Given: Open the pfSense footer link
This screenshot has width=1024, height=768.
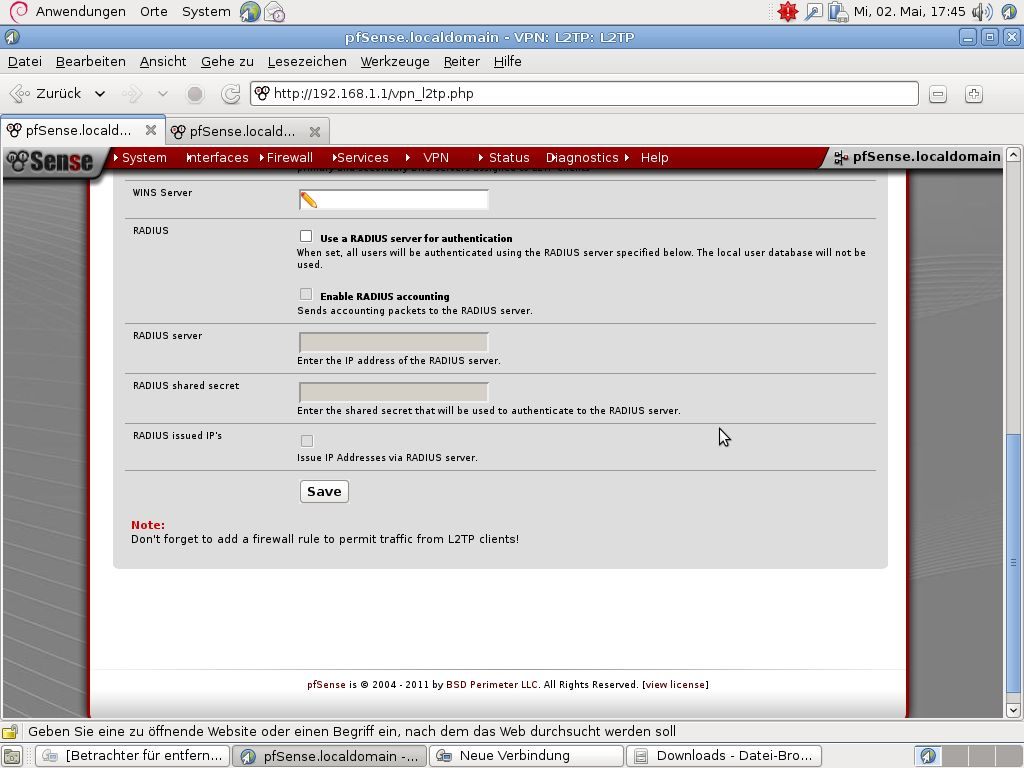Looking at the screenshot, I should pos(326,684).
